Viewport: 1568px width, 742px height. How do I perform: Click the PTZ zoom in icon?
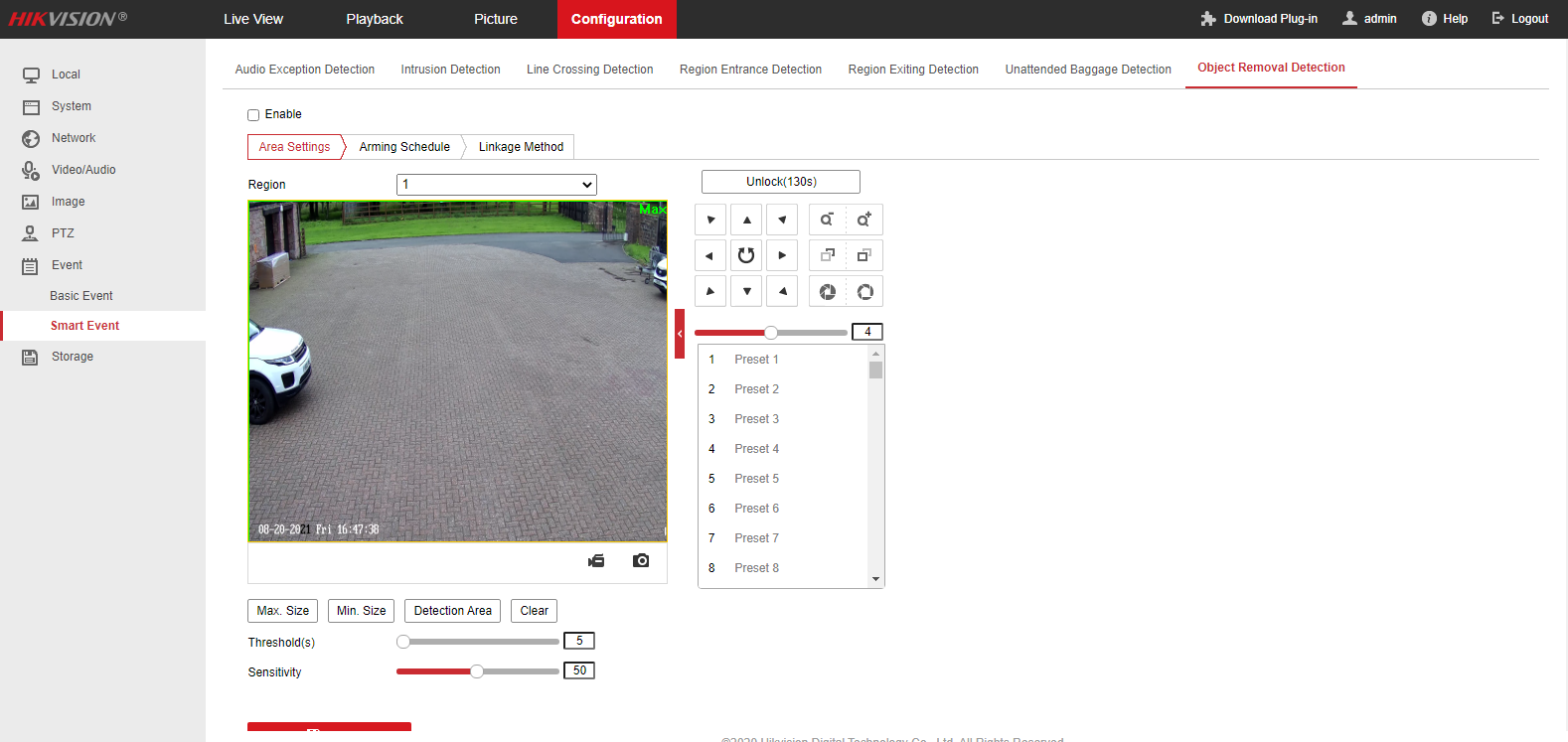point(863,220)
